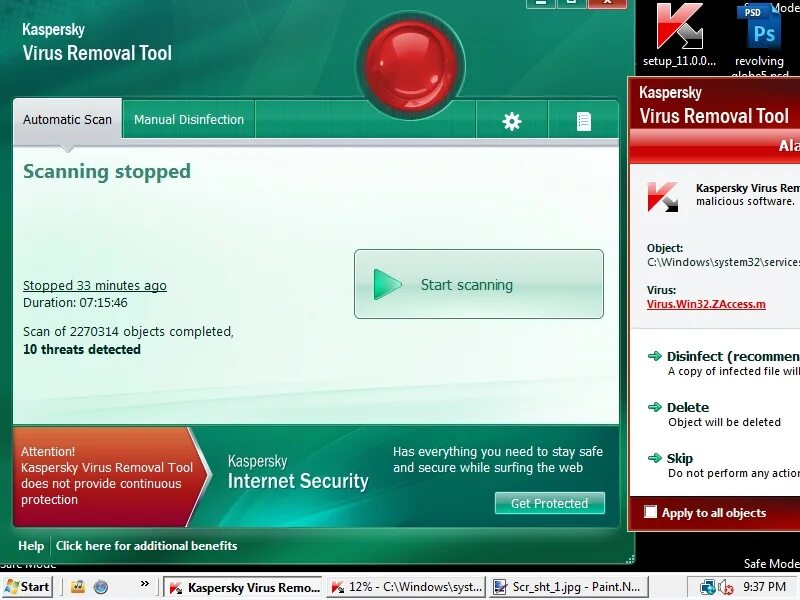Click the network tray icon
The width and height of the screenshot is (800, 600).
tap(707, 587)
